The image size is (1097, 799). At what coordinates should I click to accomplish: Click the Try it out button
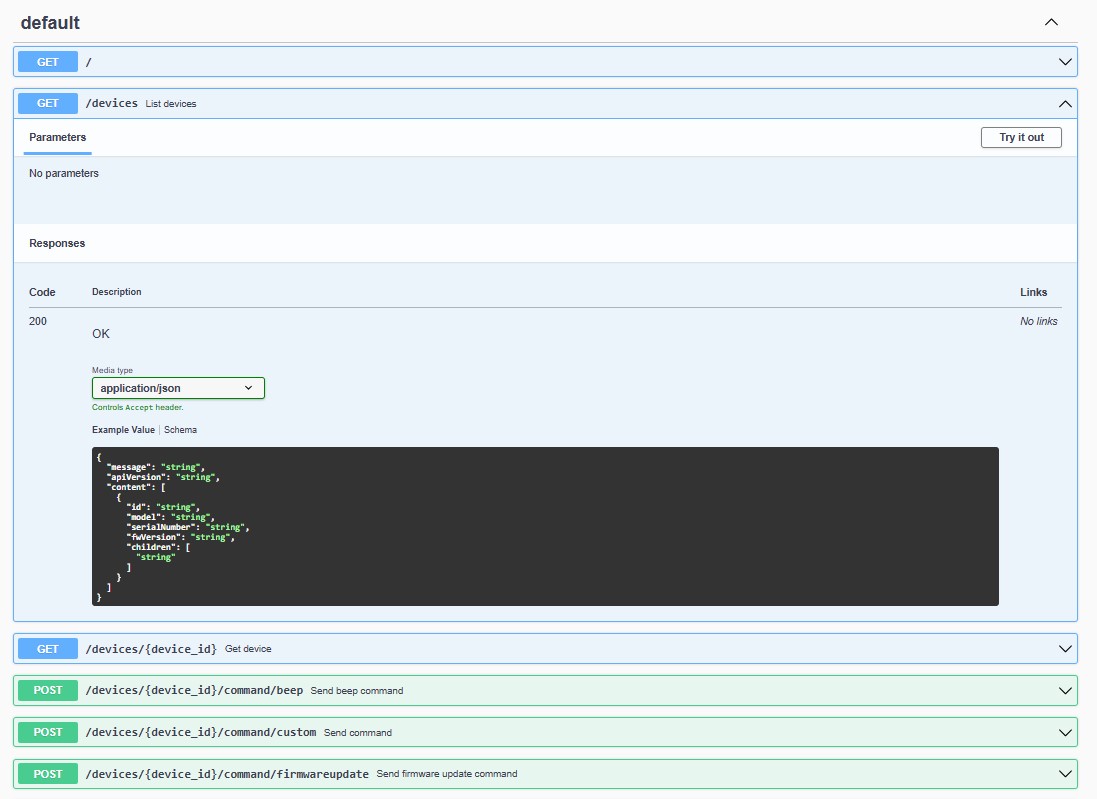tap(1021, 137)
